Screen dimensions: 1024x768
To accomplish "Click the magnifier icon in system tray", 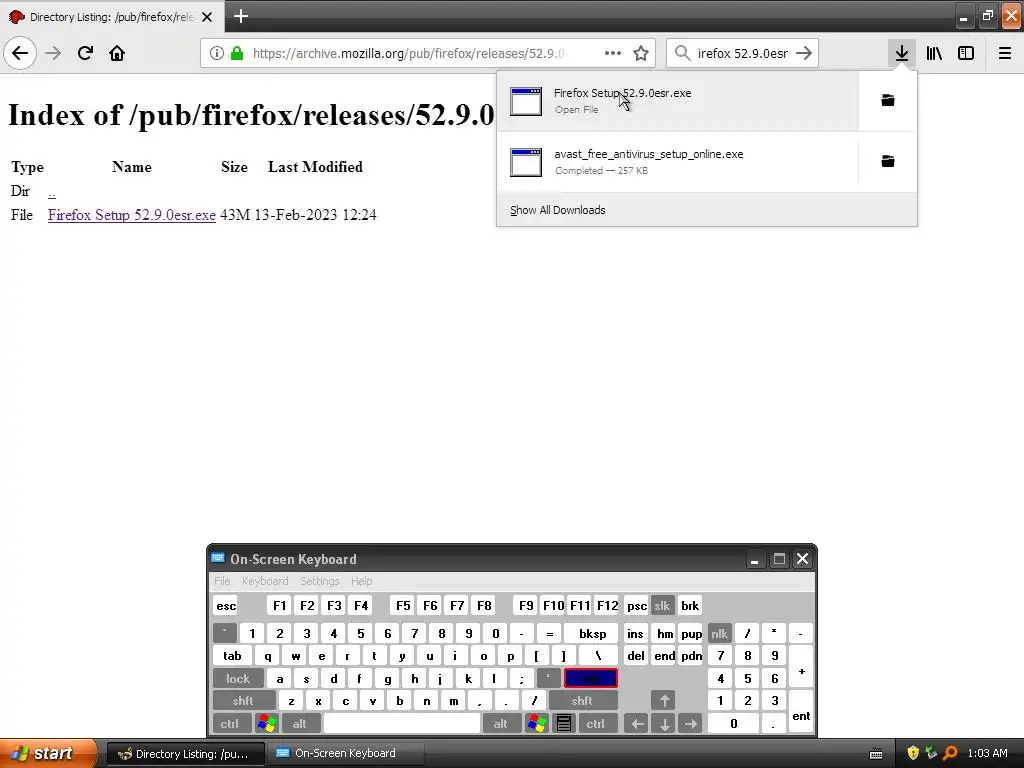I will 950,753.
